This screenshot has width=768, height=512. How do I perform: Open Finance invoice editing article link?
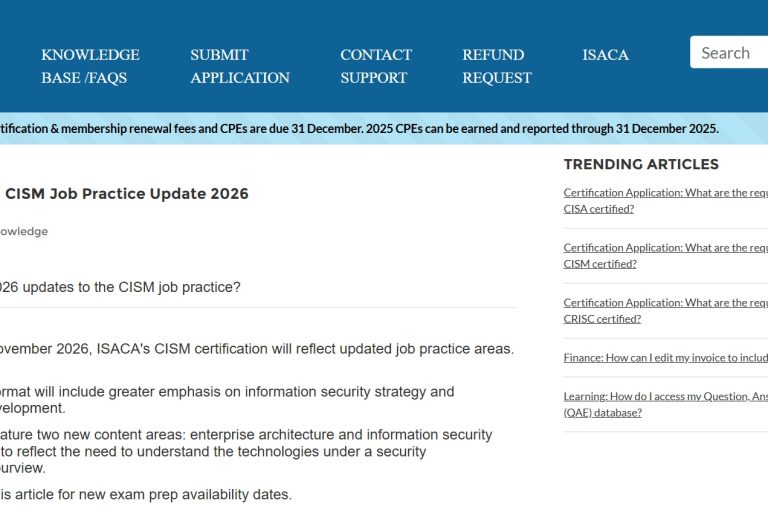coord(666,358)
